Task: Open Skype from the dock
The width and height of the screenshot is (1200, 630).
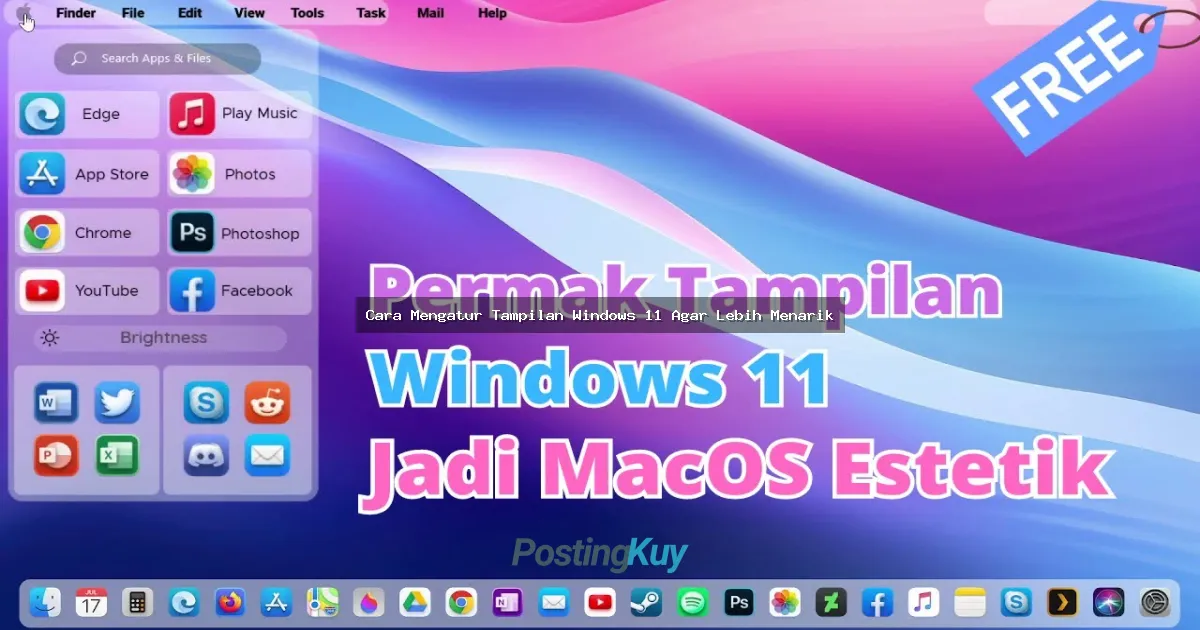Action: pos(1017,602)
